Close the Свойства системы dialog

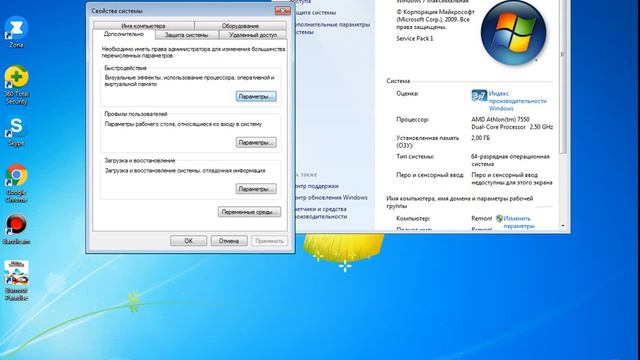pyautogui.click(x=282, y=11)
